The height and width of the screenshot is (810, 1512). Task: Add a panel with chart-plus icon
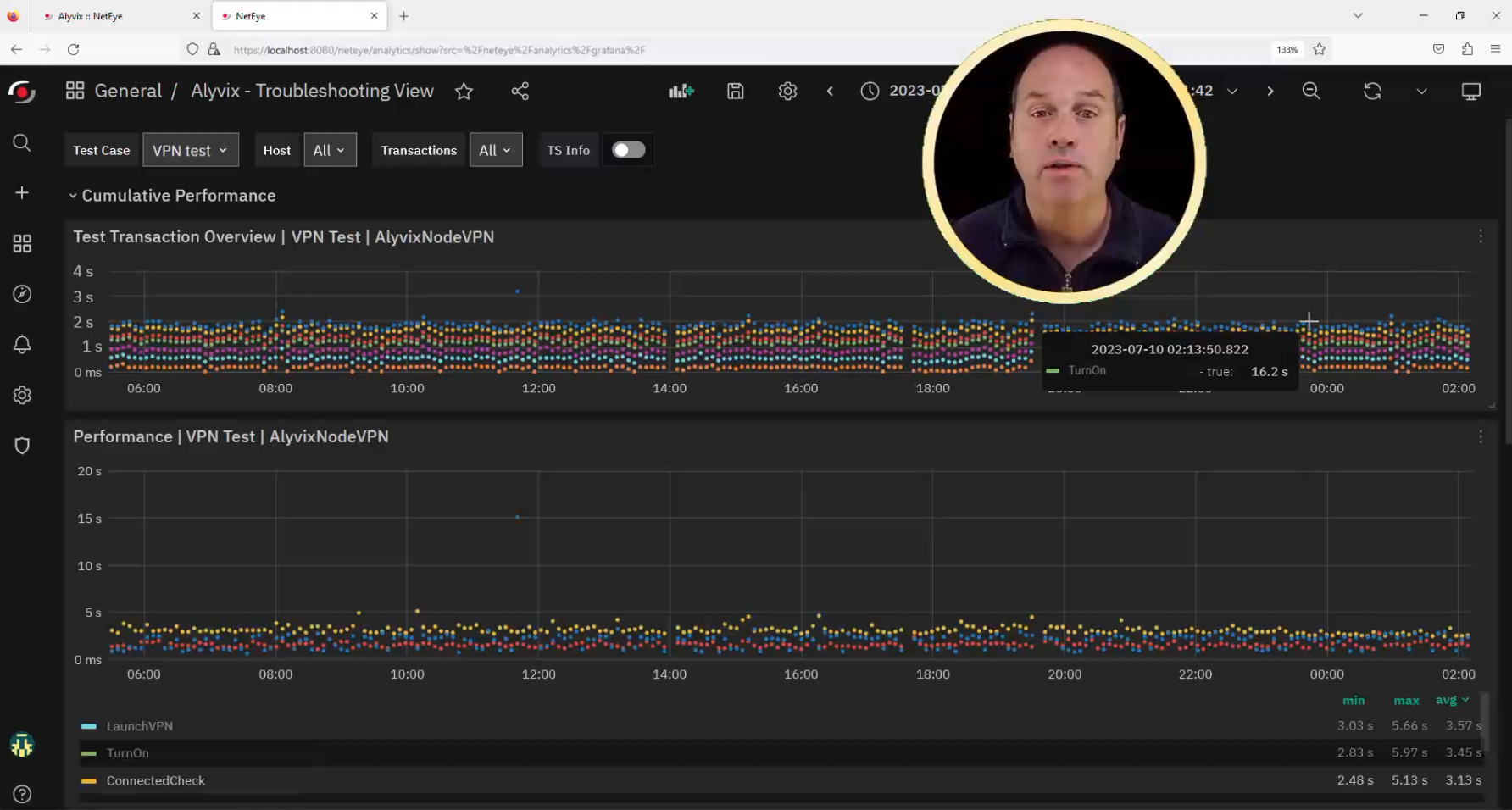tap(681, 91)
